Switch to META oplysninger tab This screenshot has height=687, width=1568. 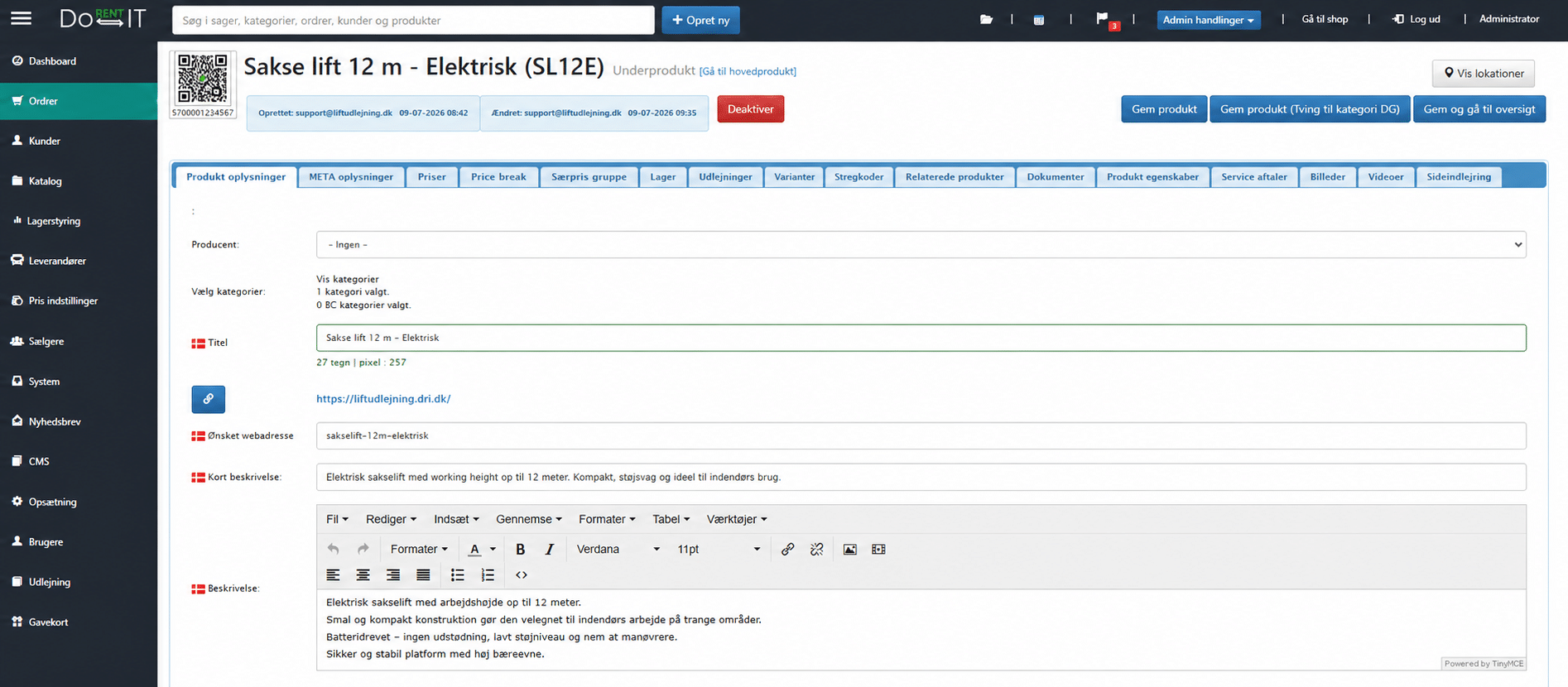(351, 177)
